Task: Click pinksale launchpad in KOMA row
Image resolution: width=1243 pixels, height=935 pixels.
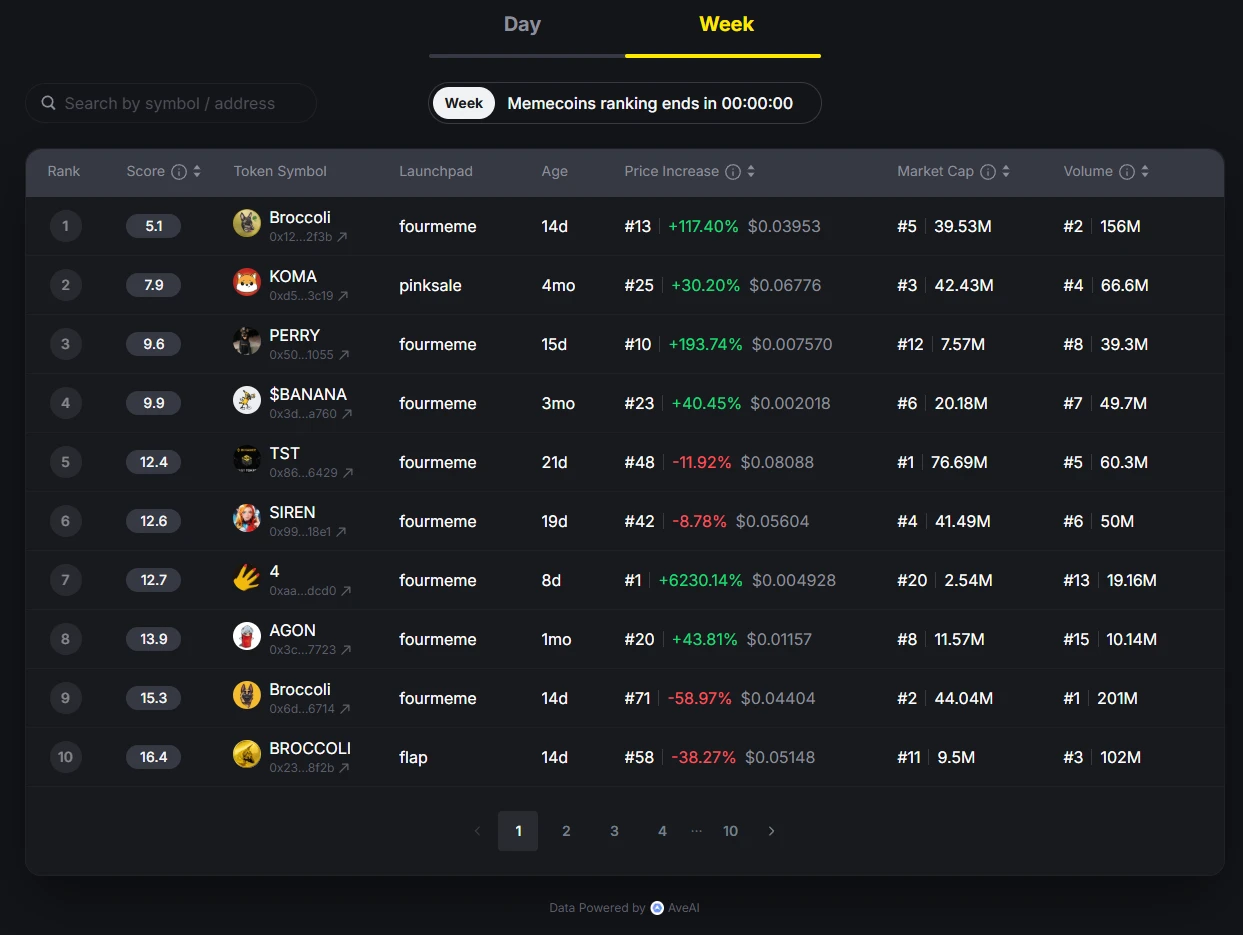Action: [x=430, y=285]
